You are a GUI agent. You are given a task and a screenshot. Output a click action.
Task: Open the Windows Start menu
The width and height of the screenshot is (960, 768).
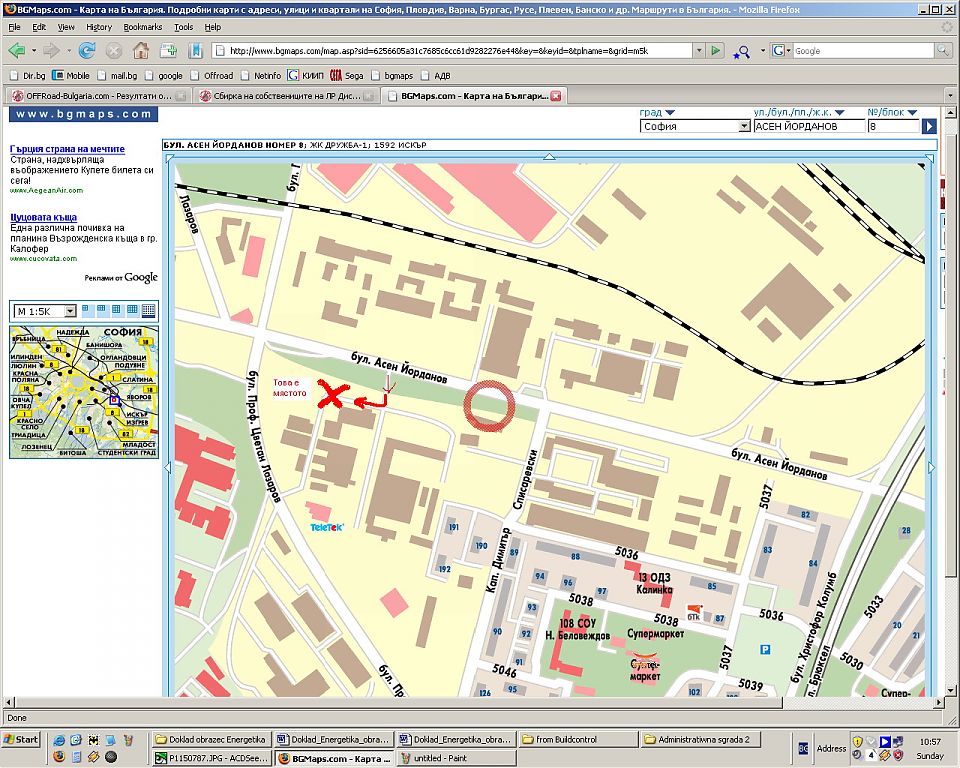21,740
